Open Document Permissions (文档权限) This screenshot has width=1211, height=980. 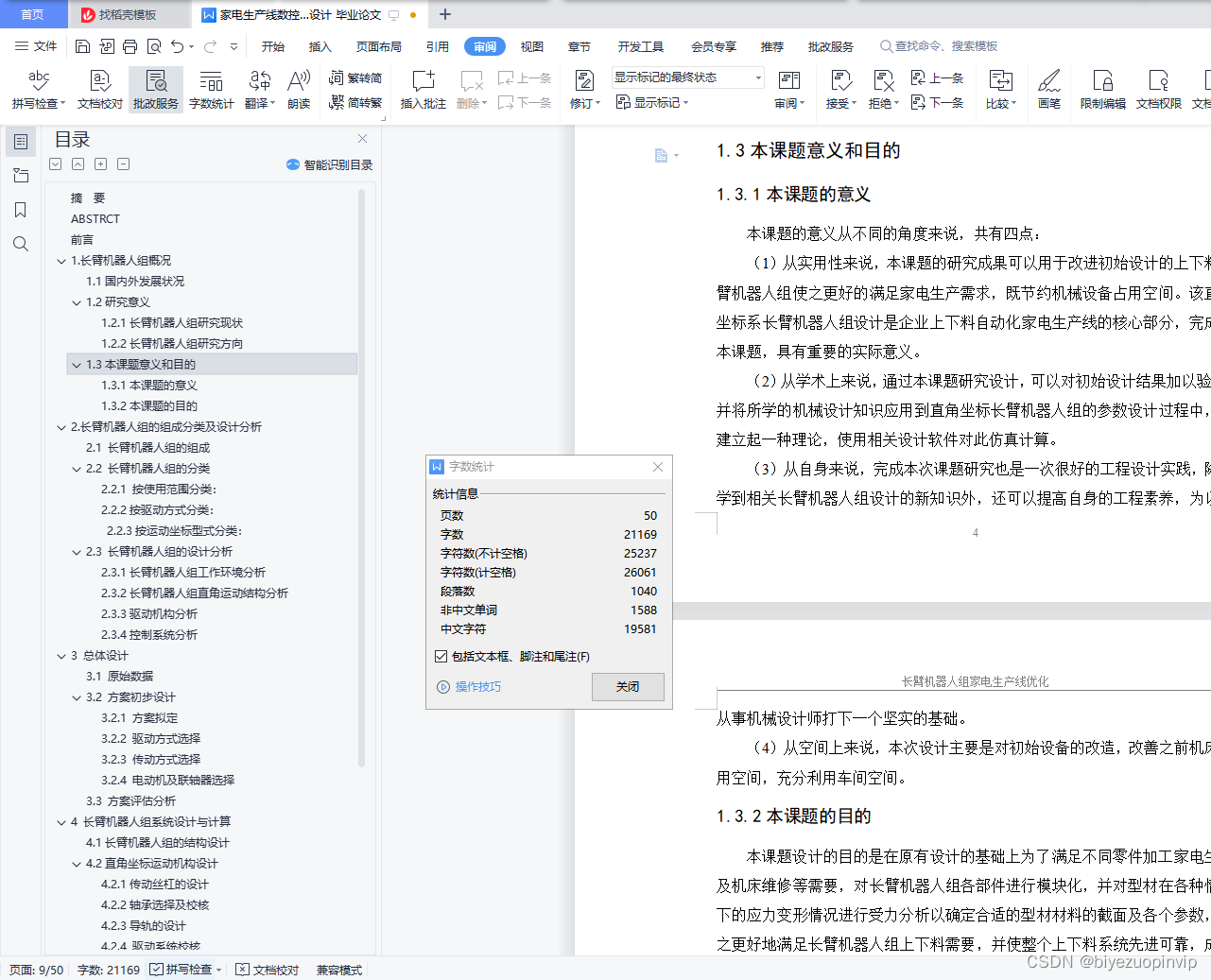coord(1159,90)
